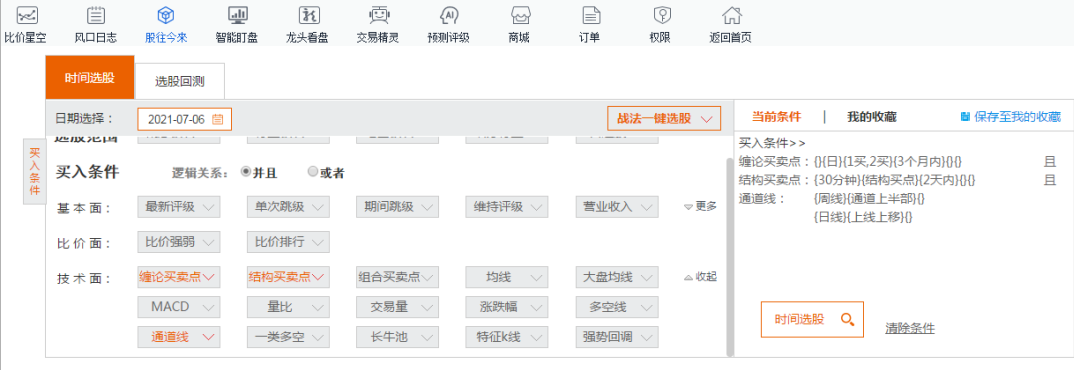Screen dimensions: 1074x370
Task: Click the 买入条件 side tab
Action: click(35, 171)
